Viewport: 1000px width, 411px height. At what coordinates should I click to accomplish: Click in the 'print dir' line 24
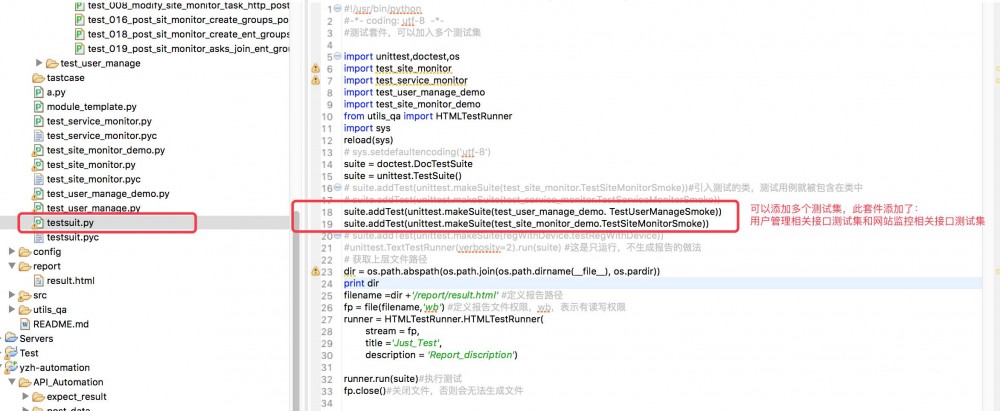coord(361,283)
